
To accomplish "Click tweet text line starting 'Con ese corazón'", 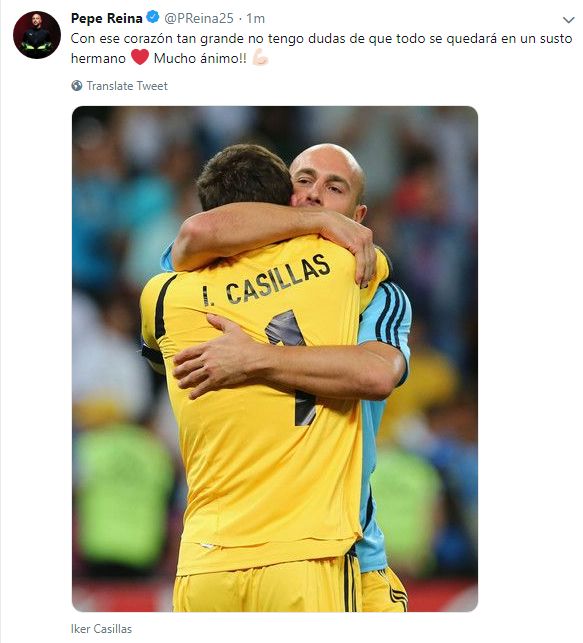I will (321, 39).
